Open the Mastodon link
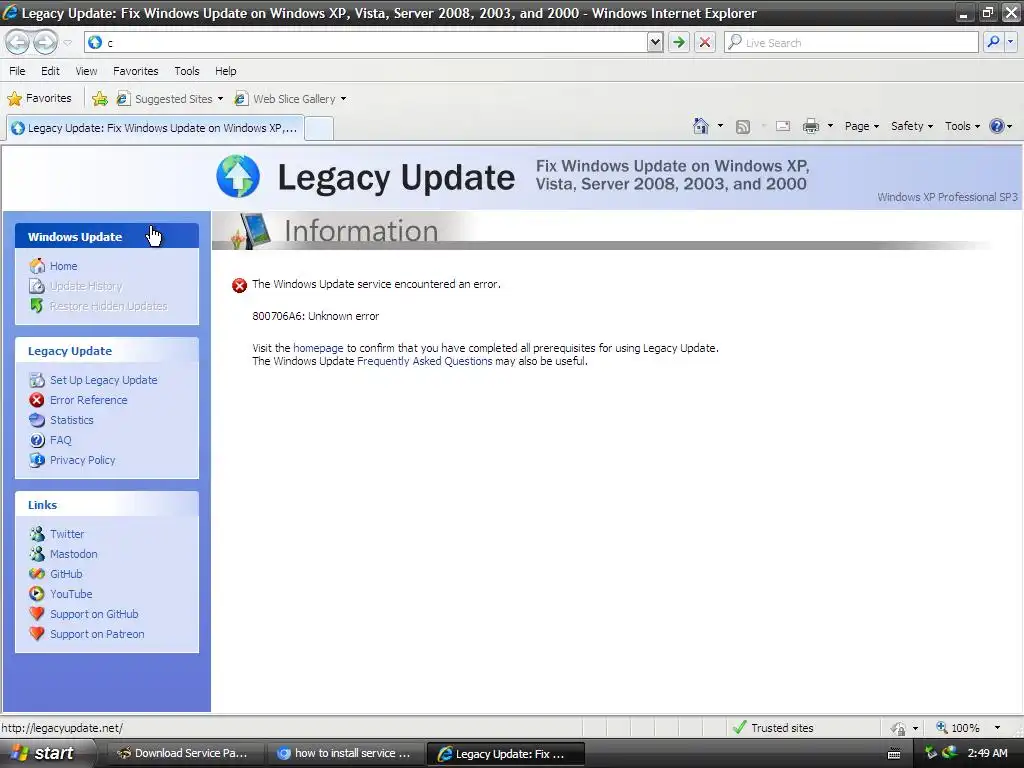This screenshot has height=768, width=1024. point(74,554)
